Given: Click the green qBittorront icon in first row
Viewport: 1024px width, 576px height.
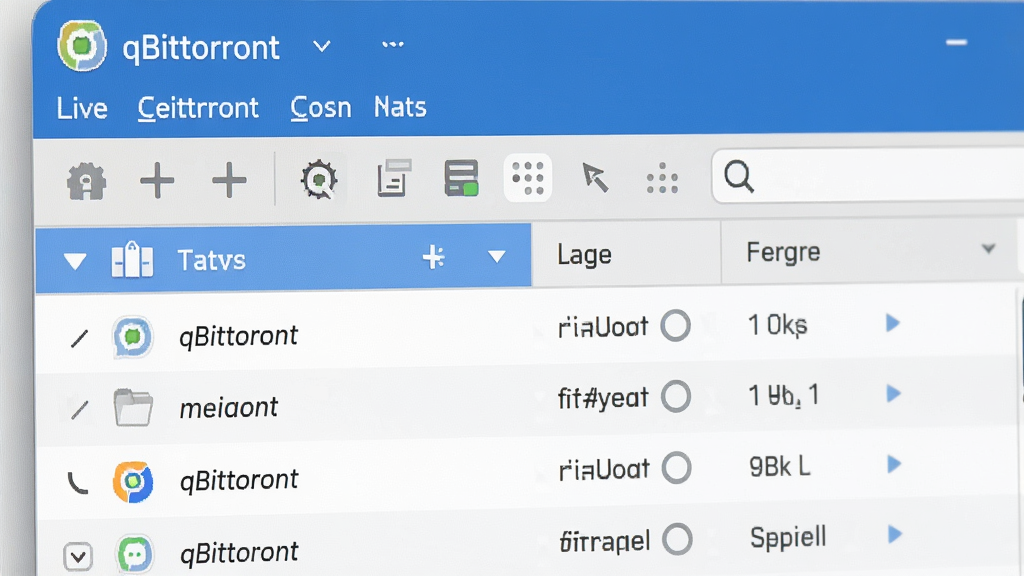Looking at the screenshot, I should pyautogui.click(x=133, y=337).
